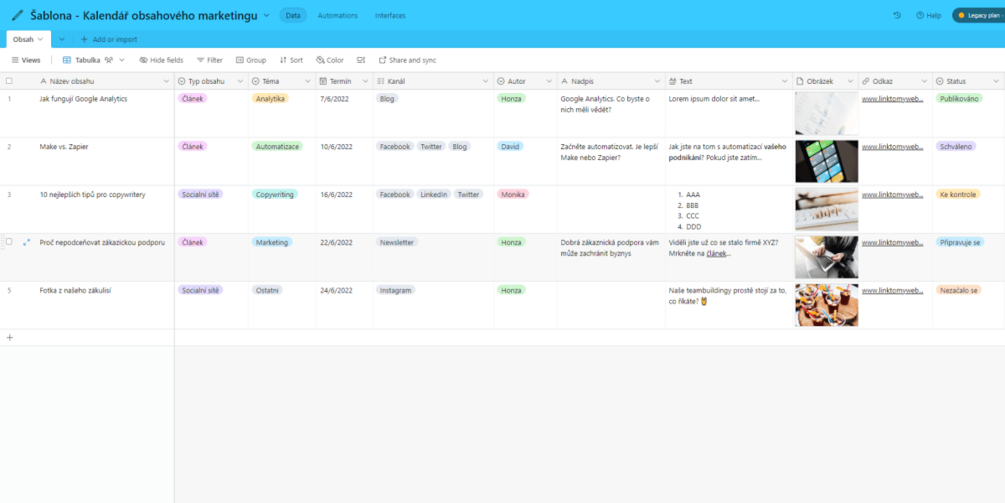Click the článek link in row 4 text
This screenshot has height=503, width=1005.
[x=717, y=254]
